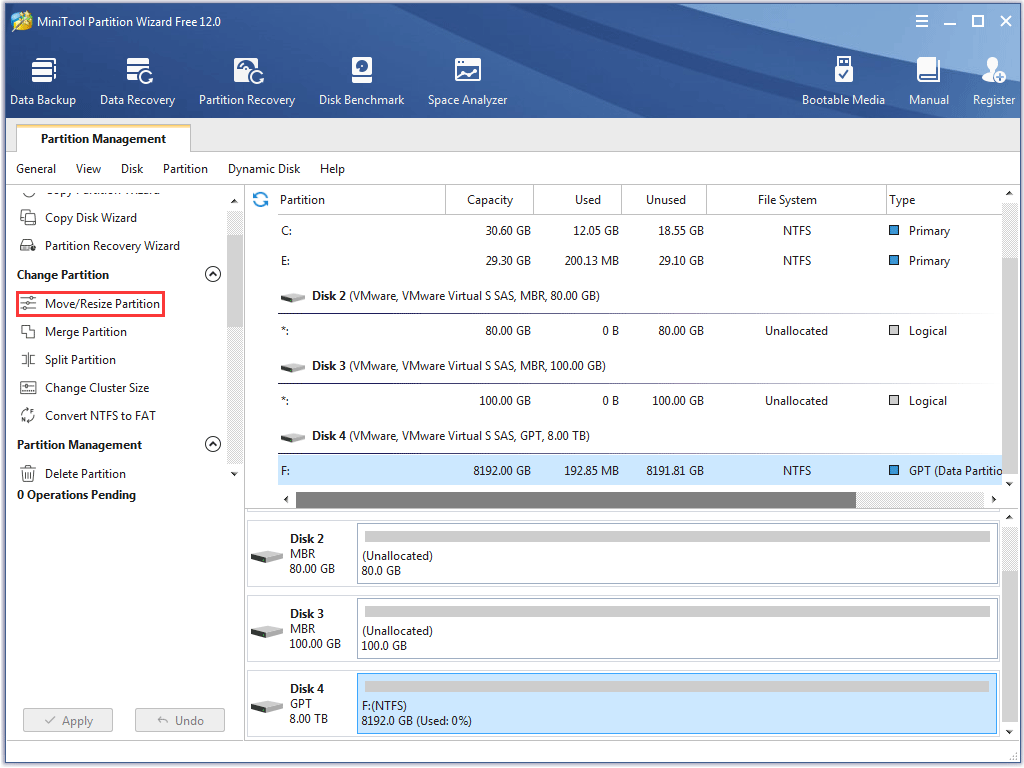Click Delete Partition trash icon

click(x=28, y=473)
